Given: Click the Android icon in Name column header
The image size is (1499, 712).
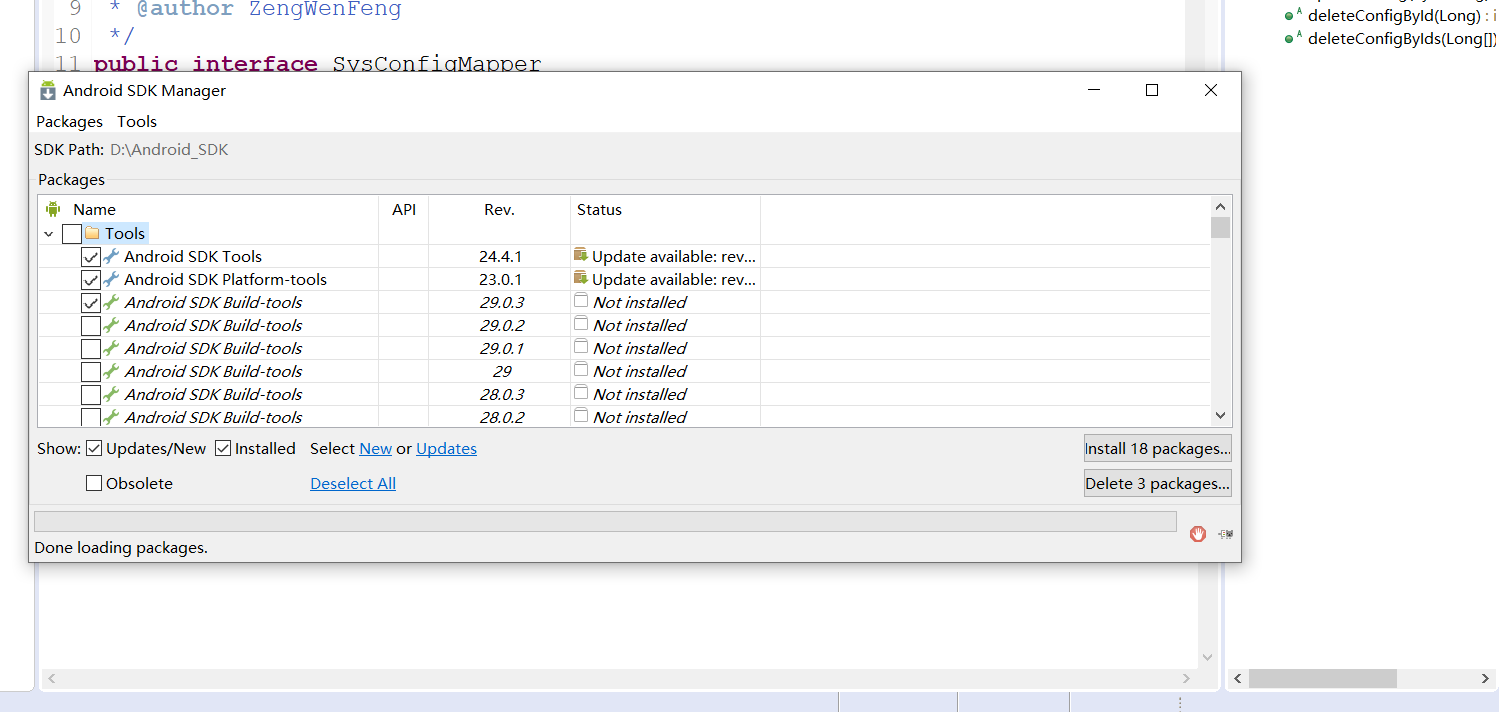Looking at the screenshot, I should point(53,209).
